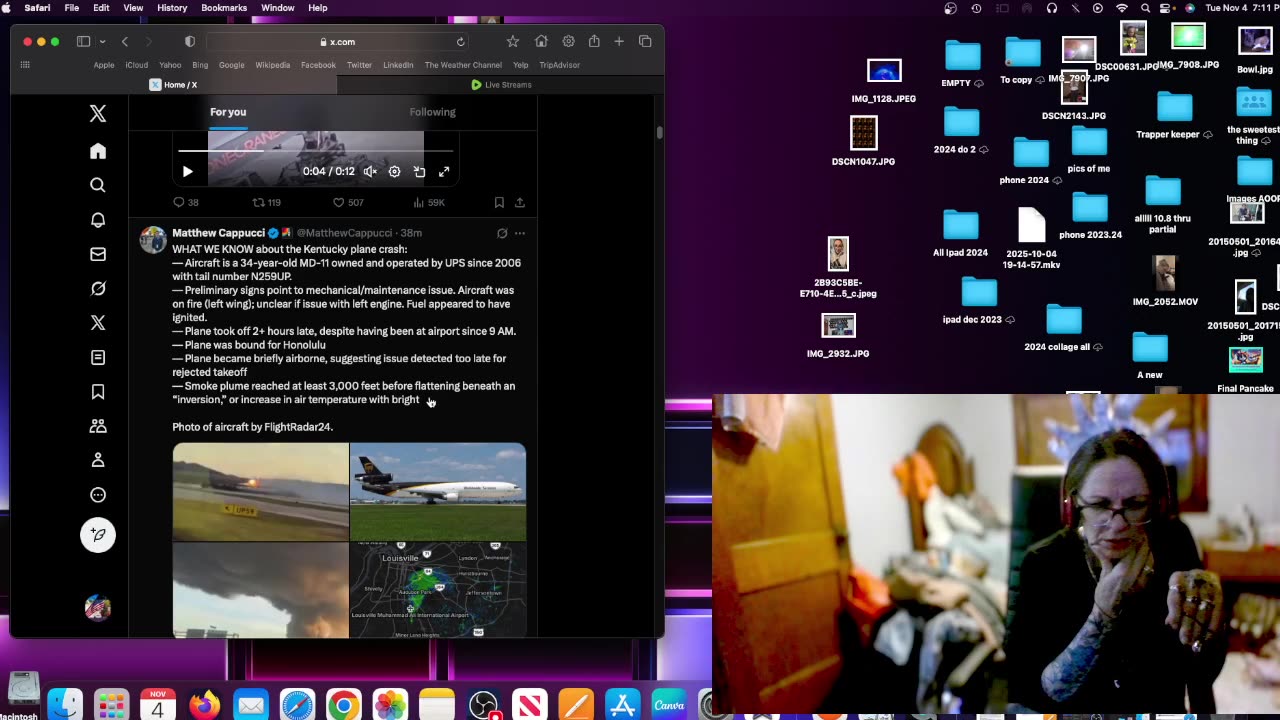Viewport: 1280px width, 720px height.
Task: Switch to the For you tab
Action: [x=228, y=112]
